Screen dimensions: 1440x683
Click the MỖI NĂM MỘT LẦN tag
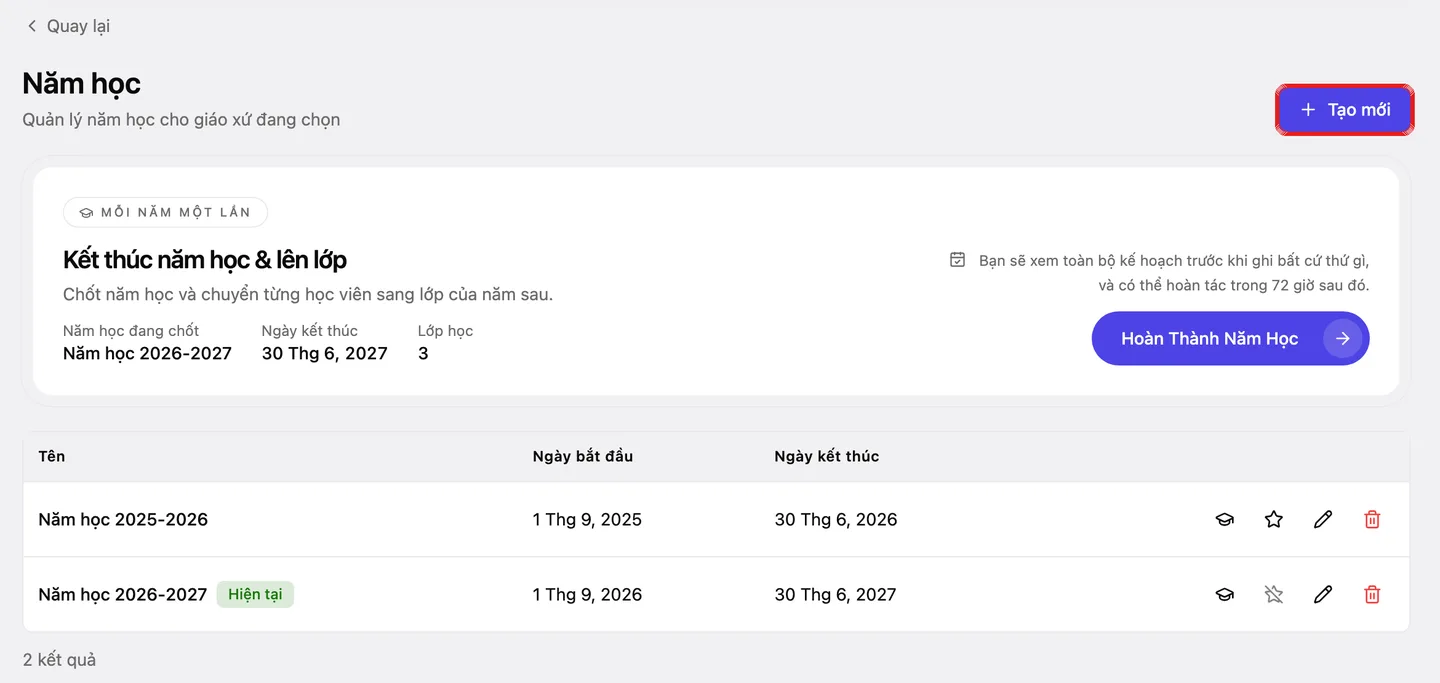(165, 212)
